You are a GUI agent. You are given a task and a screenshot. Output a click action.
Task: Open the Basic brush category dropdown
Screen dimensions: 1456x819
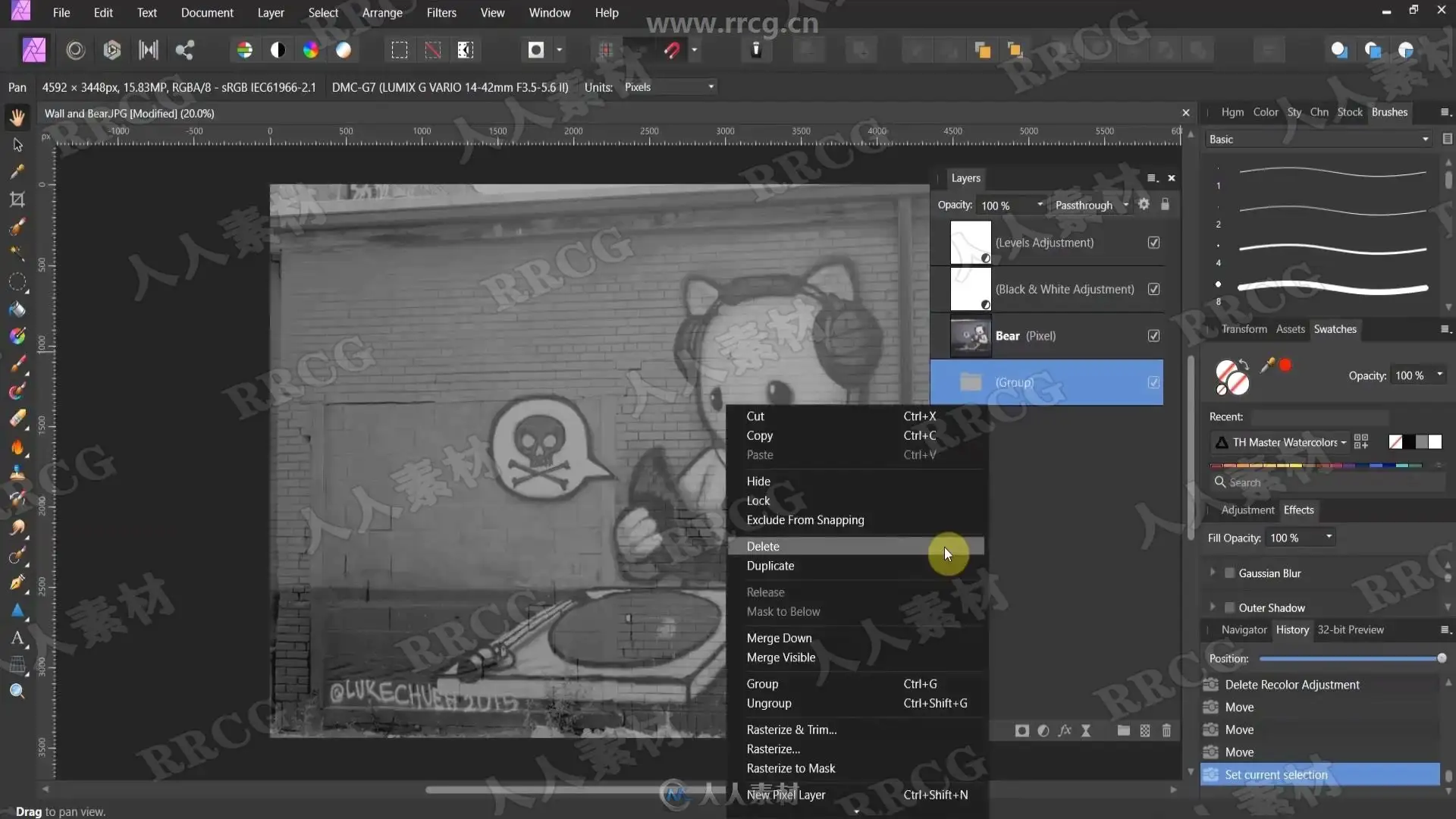click(x=1318, y=140)
